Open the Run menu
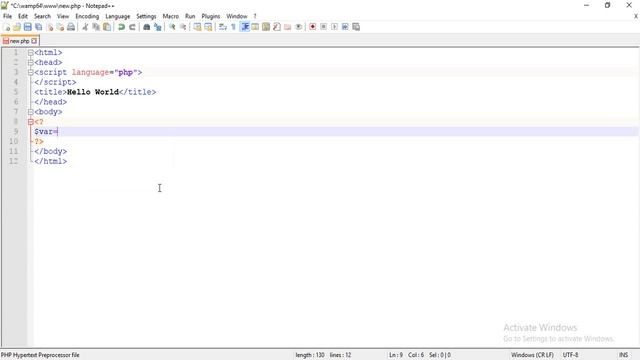This screenshot has width=640, height=360. [190, 16]
